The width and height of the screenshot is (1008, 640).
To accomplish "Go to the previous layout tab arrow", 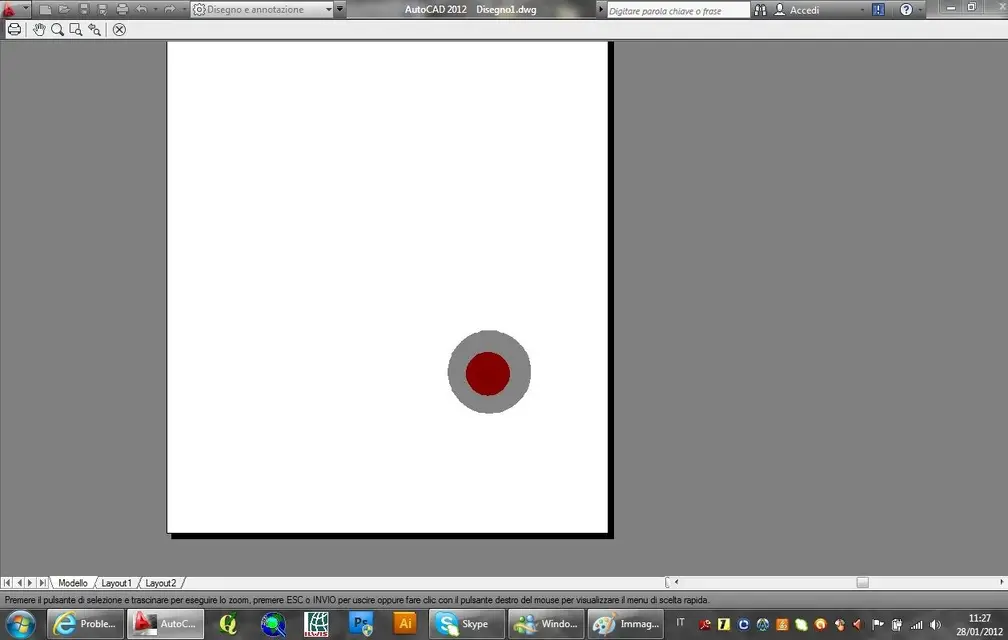I will coord(19,583).
